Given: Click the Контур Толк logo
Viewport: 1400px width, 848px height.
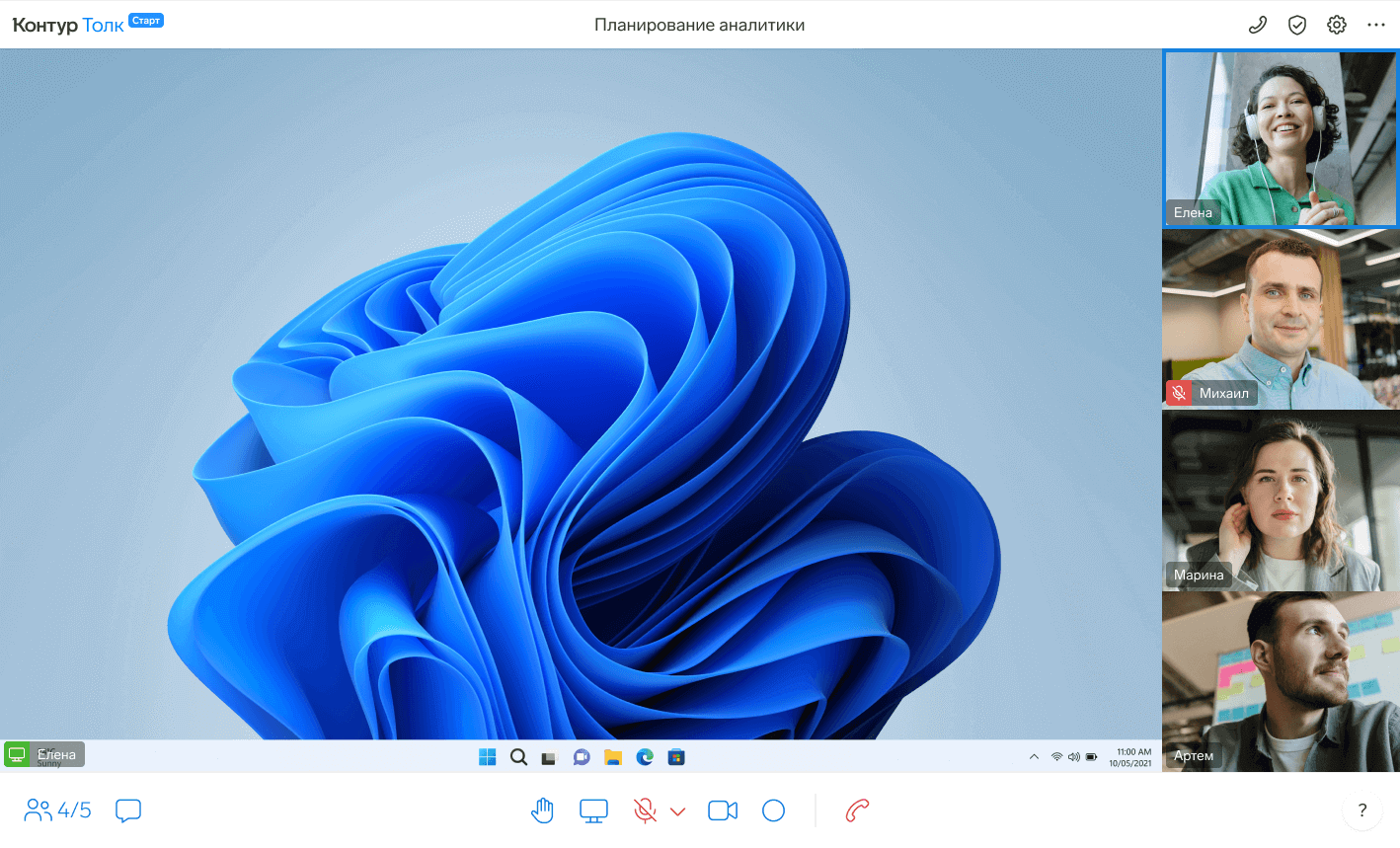Looking at the screenshot, I should (x=68, y=26).
